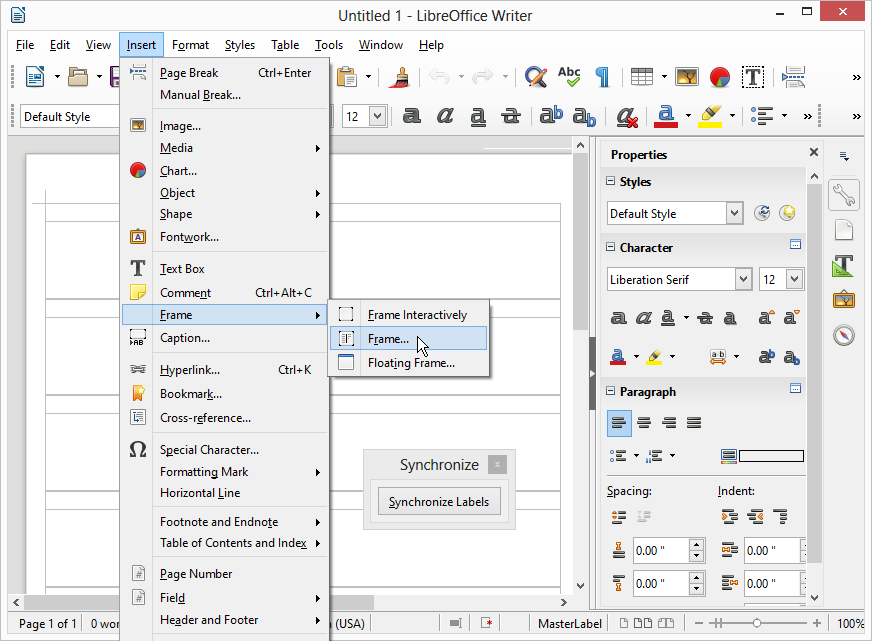Click the Insert Page Break toolbar icon
This screenshot has width=873, height=641.
point(793,77)
